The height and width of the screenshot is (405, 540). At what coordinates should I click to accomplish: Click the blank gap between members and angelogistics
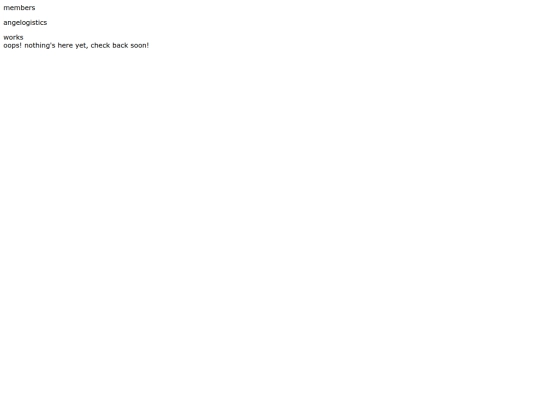tap(19, 15)
